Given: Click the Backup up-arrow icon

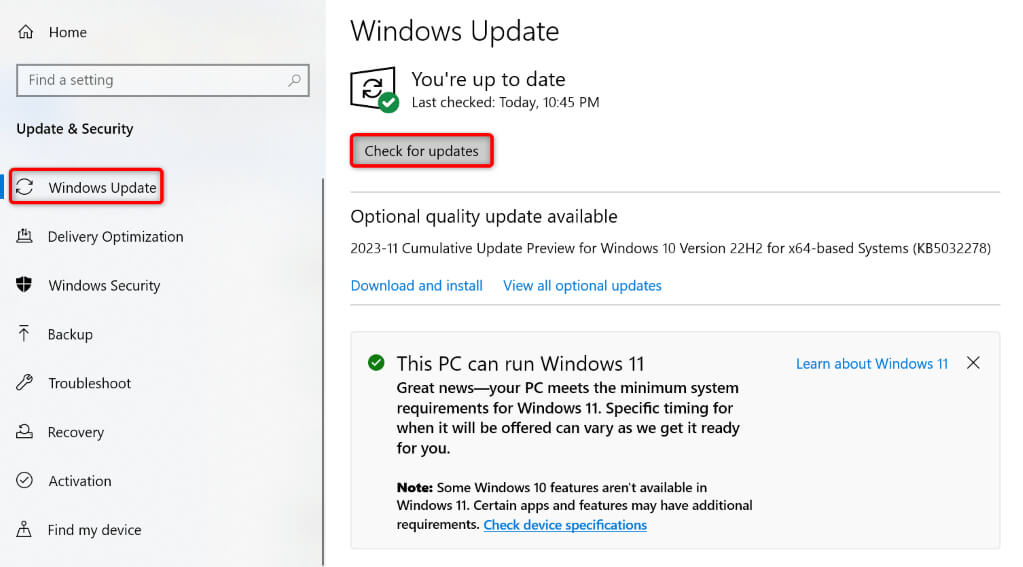Looking at the screenshot, I should coord(24,333).
